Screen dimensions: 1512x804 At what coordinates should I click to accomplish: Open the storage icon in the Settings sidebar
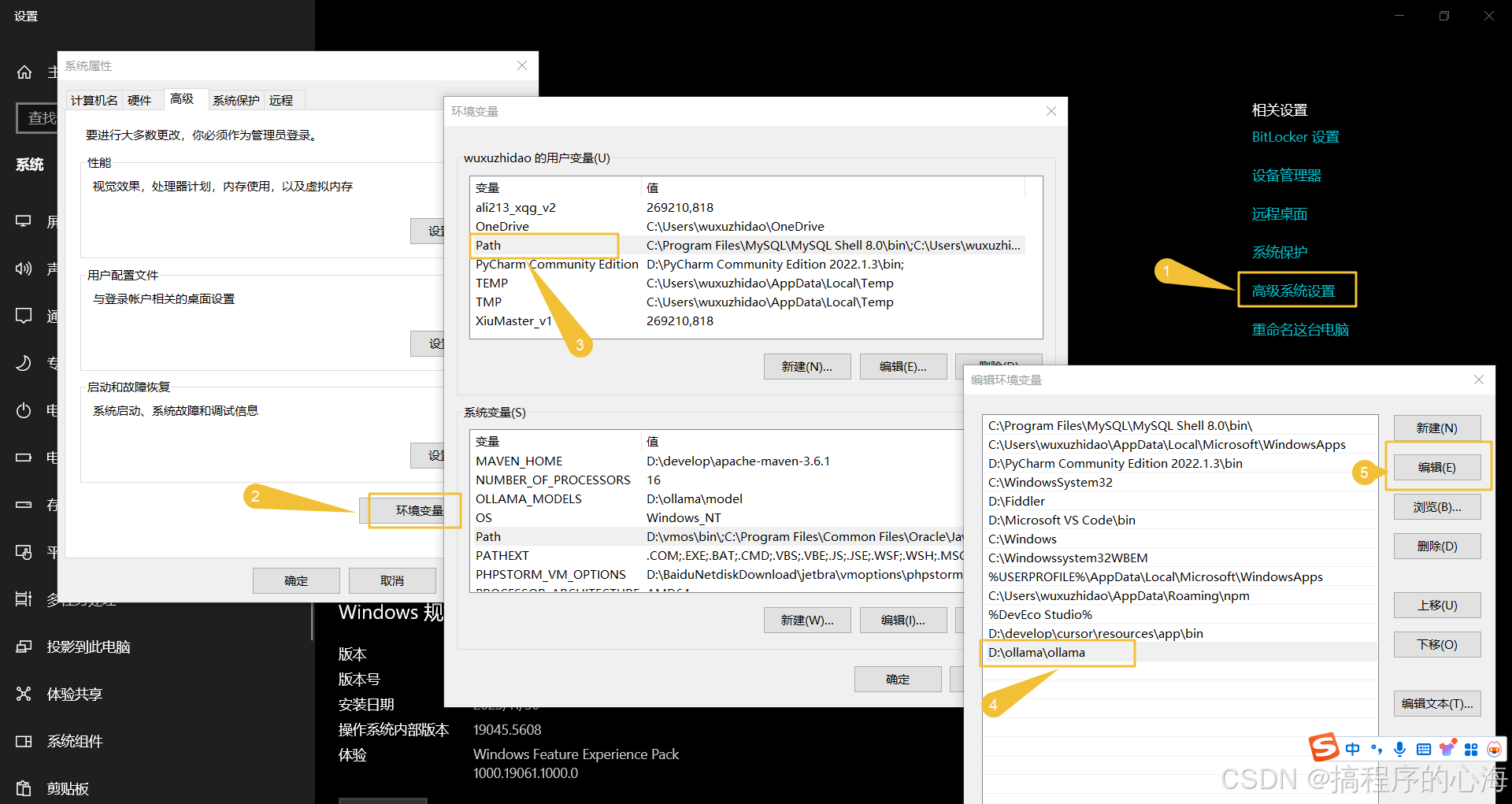click(24, 505)
